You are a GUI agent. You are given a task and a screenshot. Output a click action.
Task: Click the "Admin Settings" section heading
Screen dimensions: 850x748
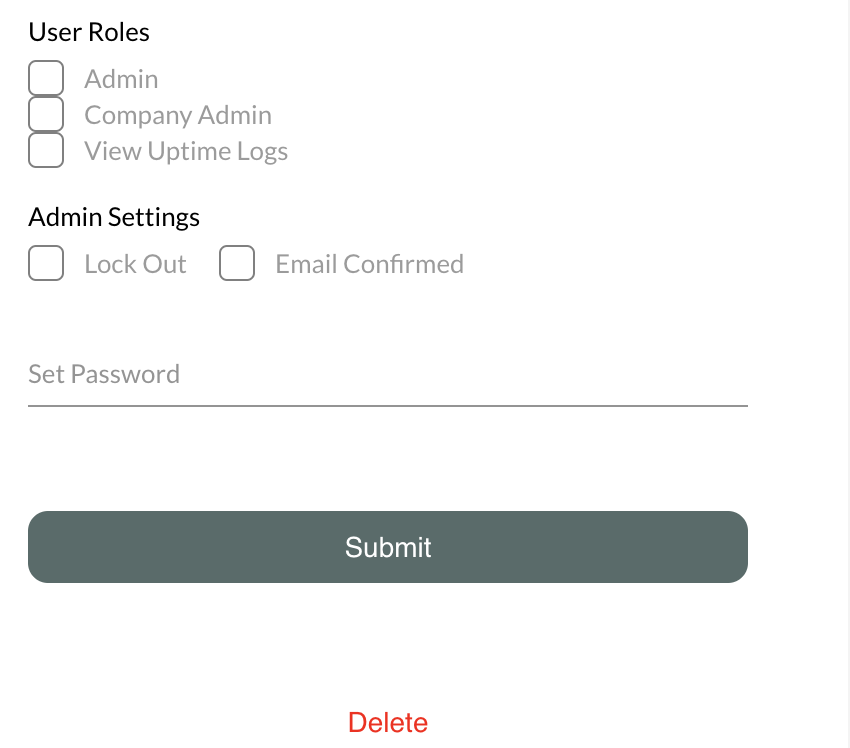114,217
